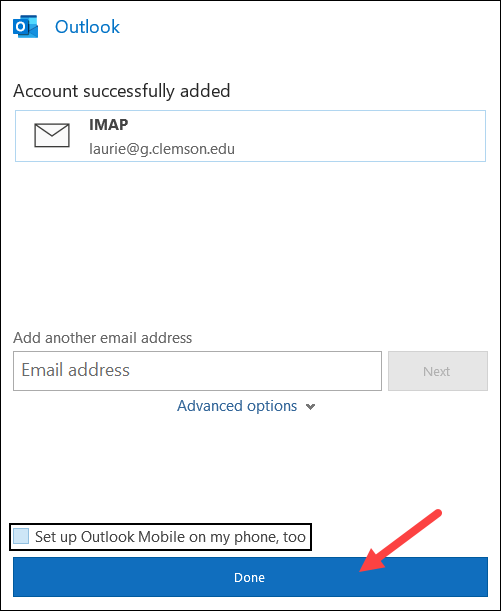
Task: Focus the Email address input field
Action: (198, 371)
